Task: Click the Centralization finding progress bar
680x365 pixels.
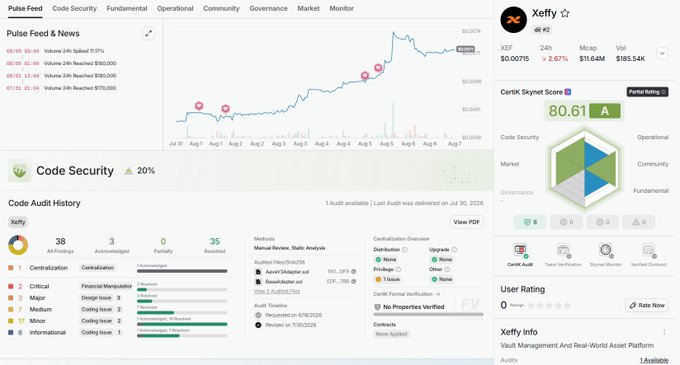Action: click(182, 271)
